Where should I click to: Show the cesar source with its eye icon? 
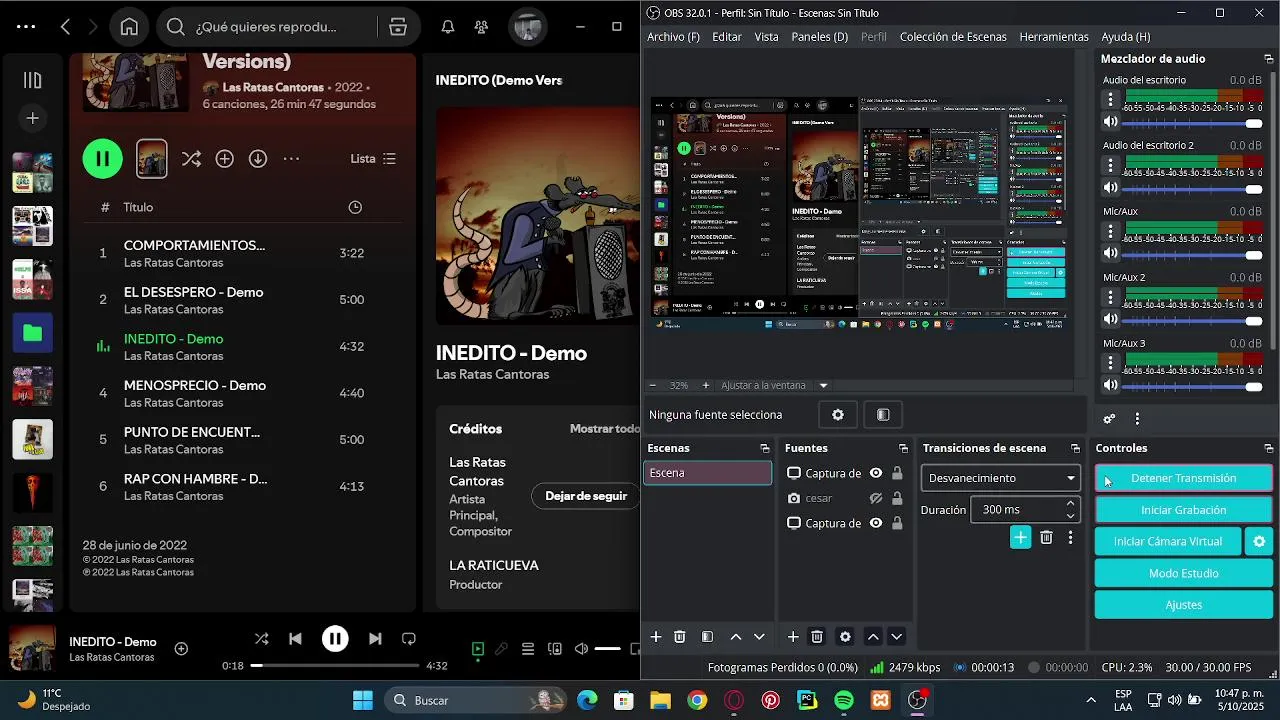pos(876,498)
